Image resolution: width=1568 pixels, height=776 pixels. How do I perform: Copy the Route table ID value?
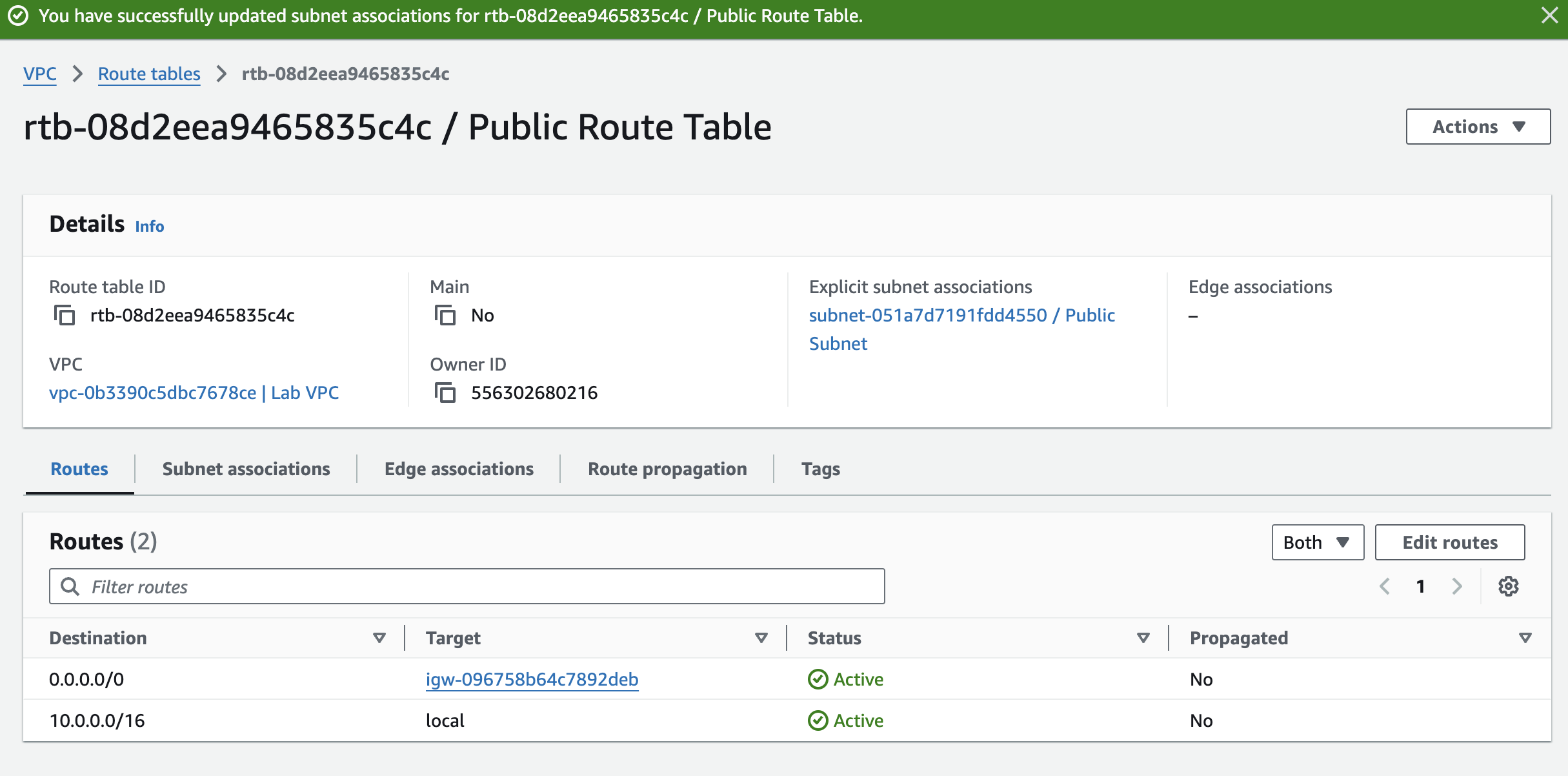(x=64, y=316)
